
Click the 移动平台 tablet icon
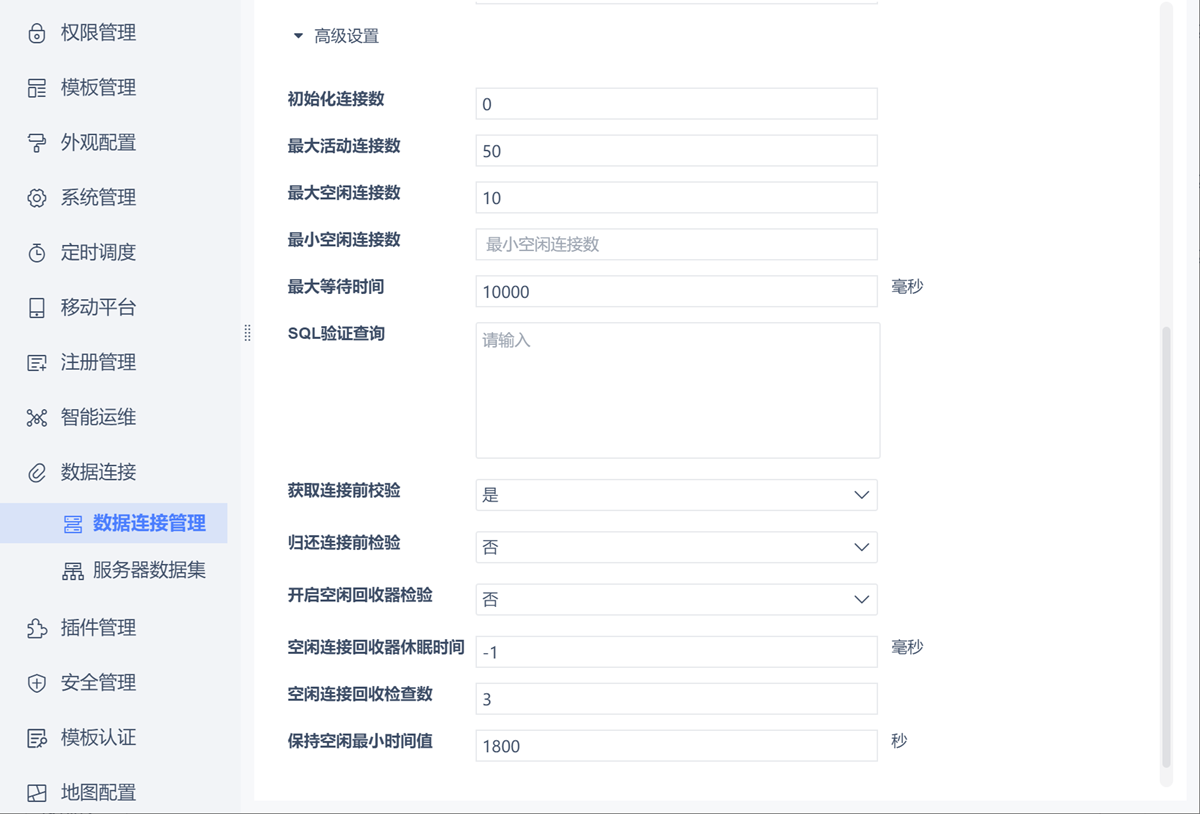[x=37, y=308]
